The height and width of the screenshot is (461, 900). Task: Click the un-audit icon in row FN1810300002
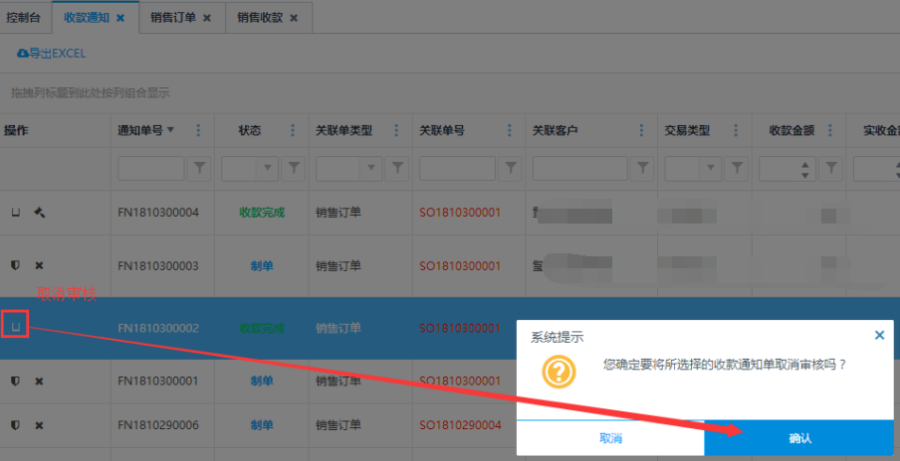[15, 325]
